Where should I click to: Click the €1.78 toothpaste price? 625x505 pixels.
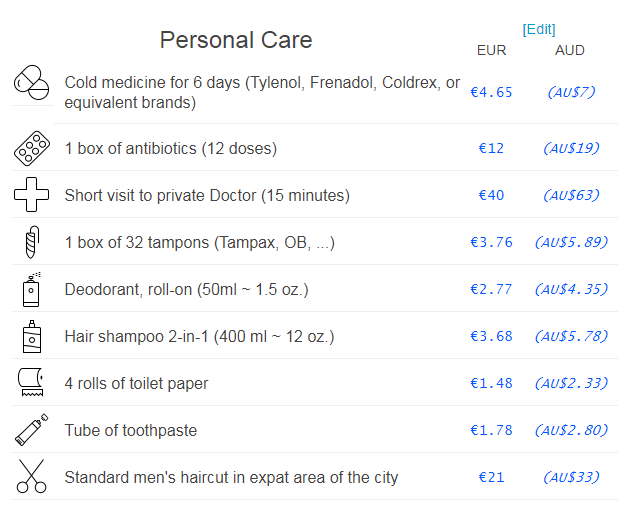(x=491, y=430)
